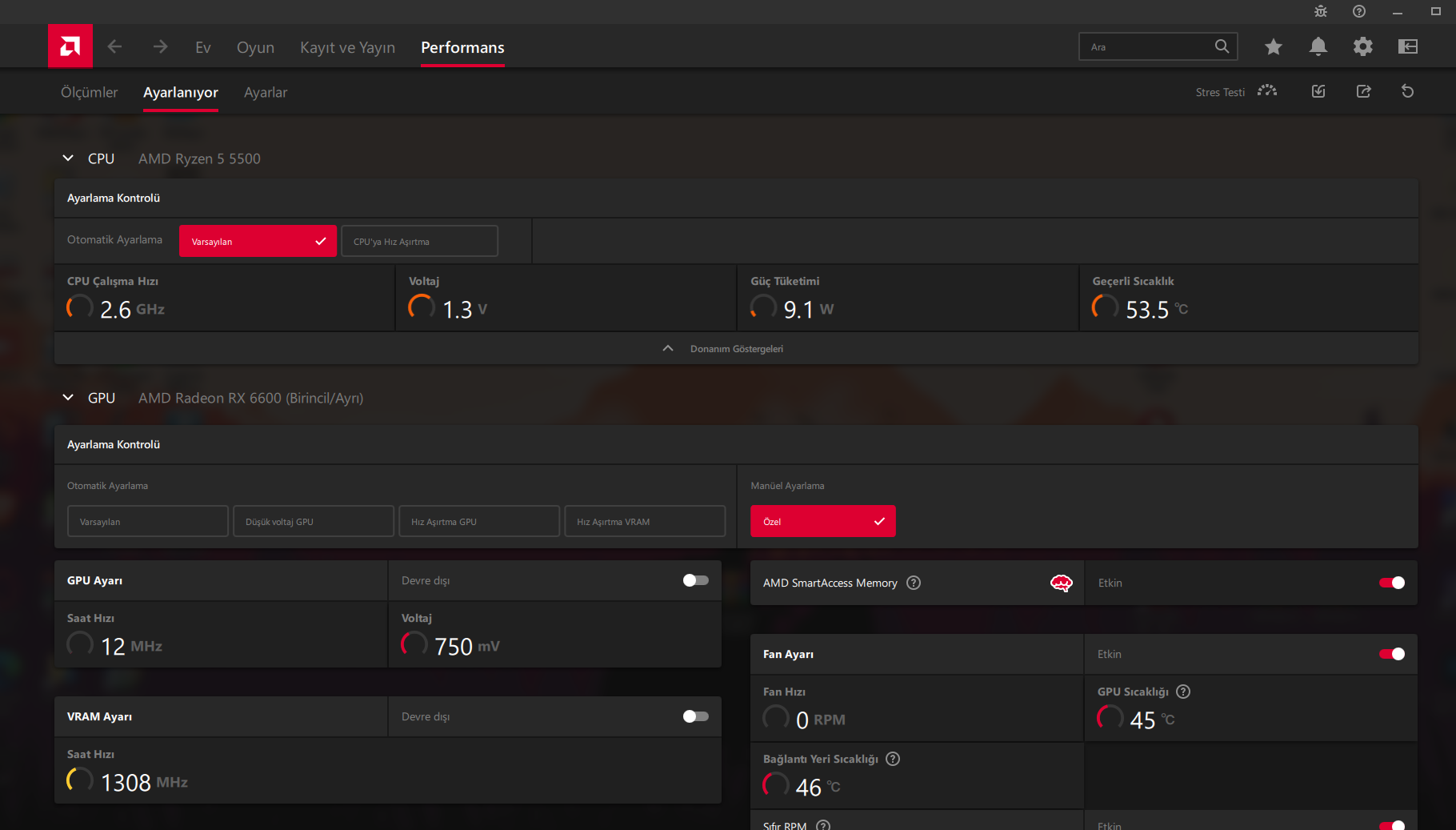Select GPU Varsayılan tuning preset

click(148, 522)
